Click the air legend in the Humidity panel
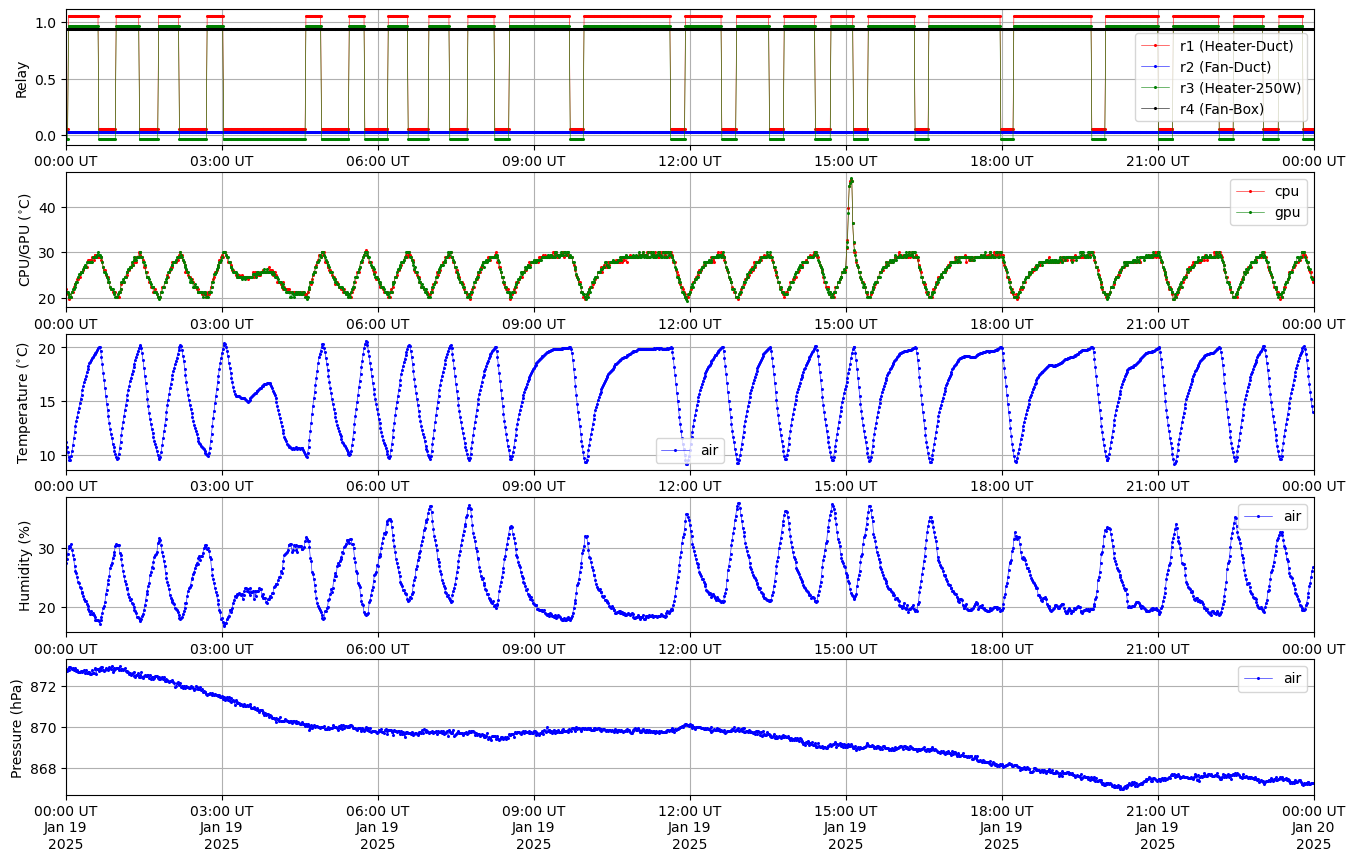This screenshot has width=1355, height=861. 1273,516
